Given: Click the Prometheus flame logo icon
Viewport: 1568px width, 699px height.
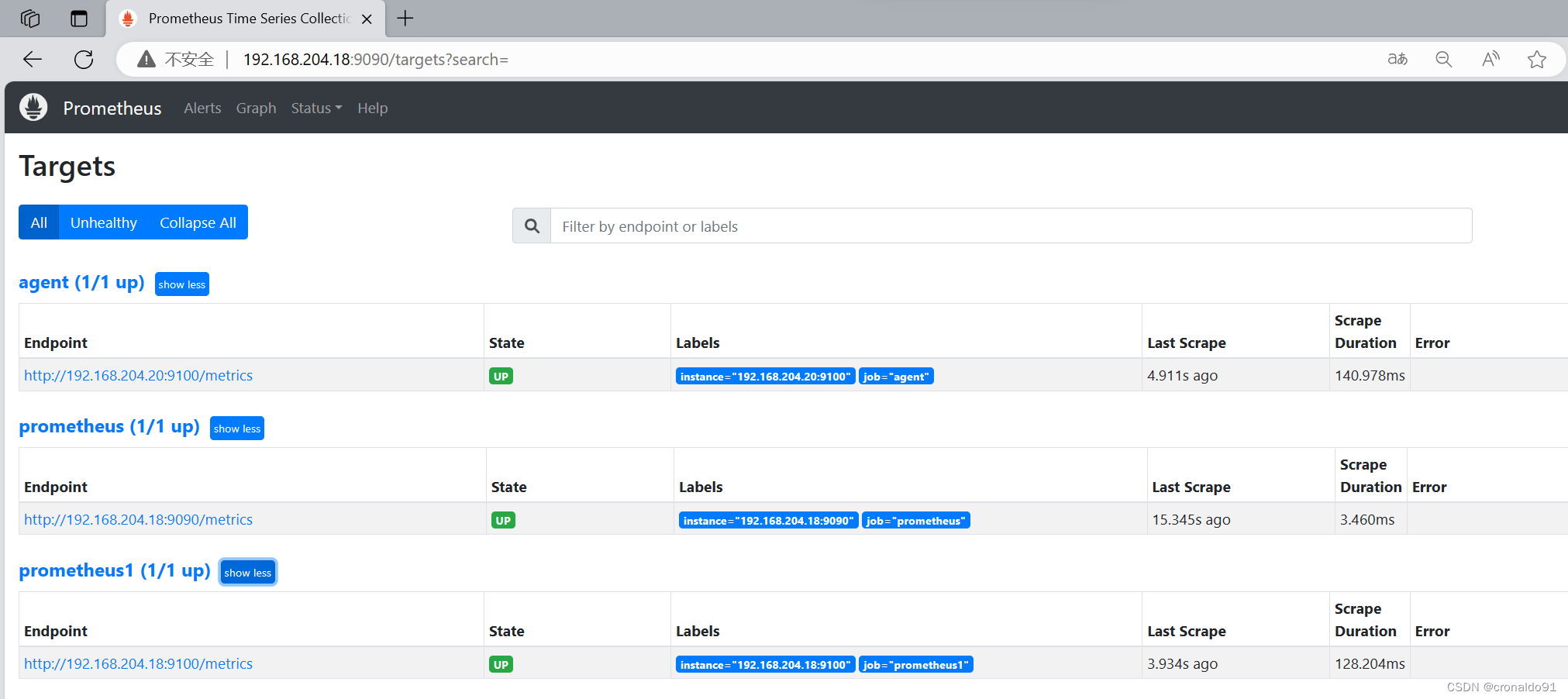Looking at the screenshot, I should click(33, 108).
